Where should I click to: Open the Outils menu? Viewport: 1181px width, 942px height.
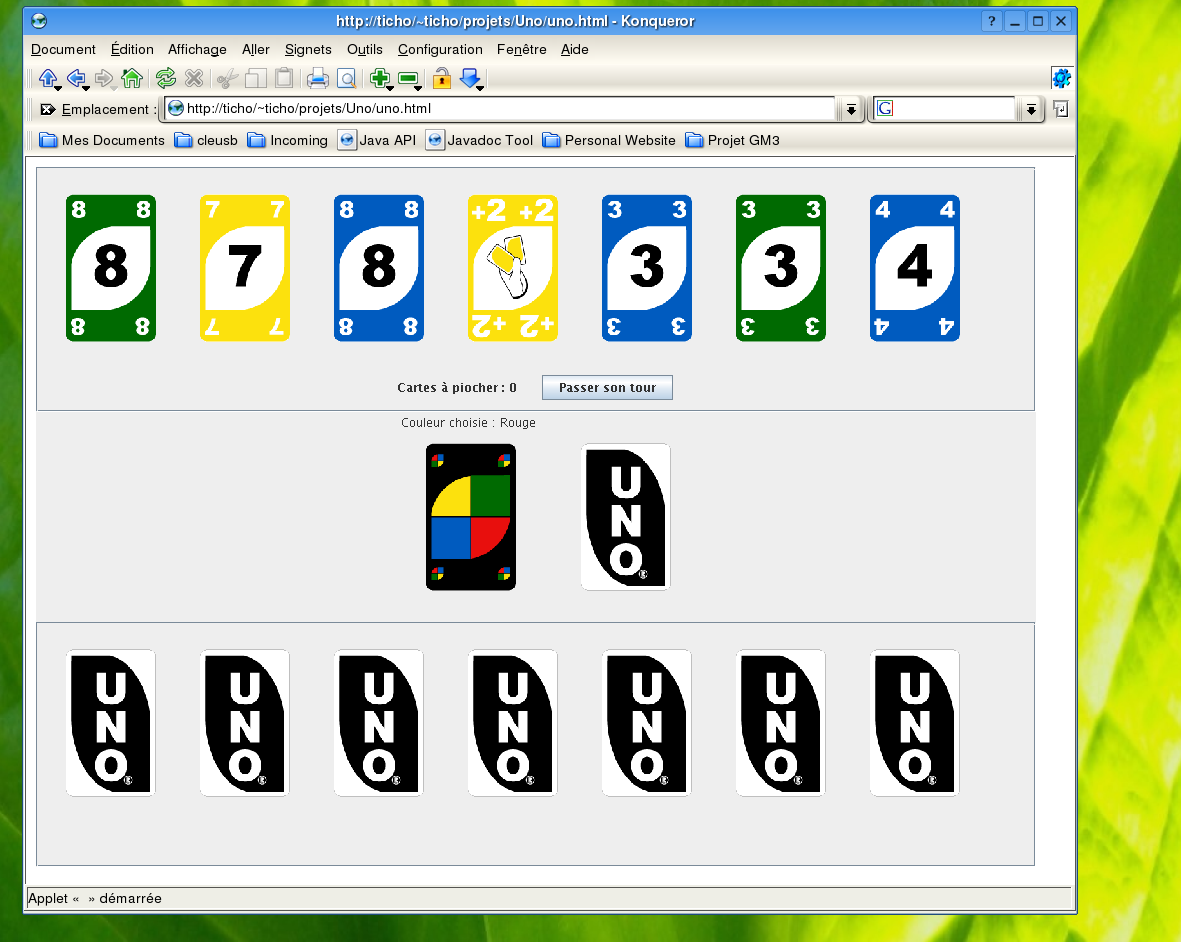point(365,50)
